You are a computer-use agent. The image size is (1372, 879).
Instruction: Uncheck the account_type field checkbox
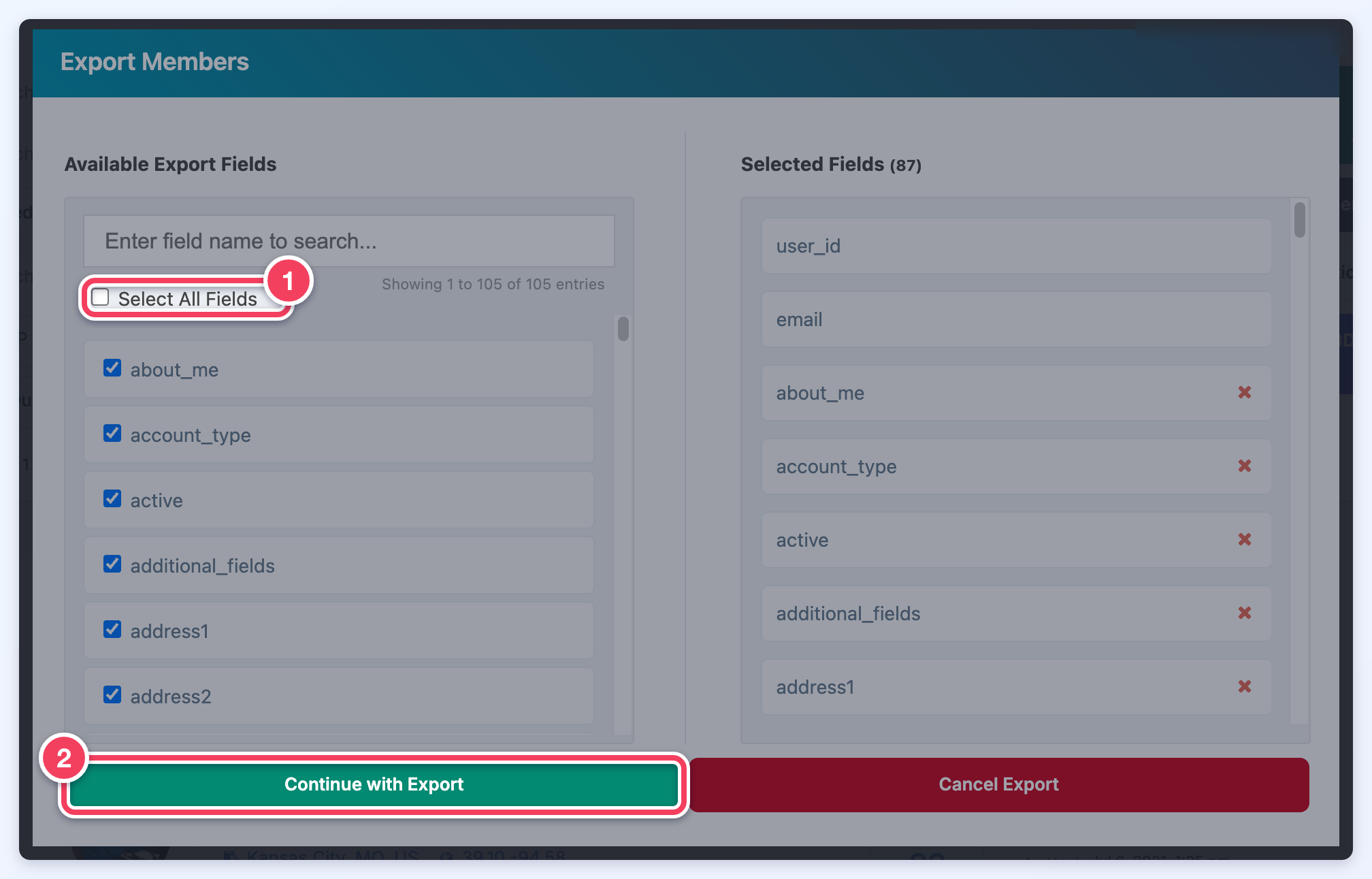[112, 434]
